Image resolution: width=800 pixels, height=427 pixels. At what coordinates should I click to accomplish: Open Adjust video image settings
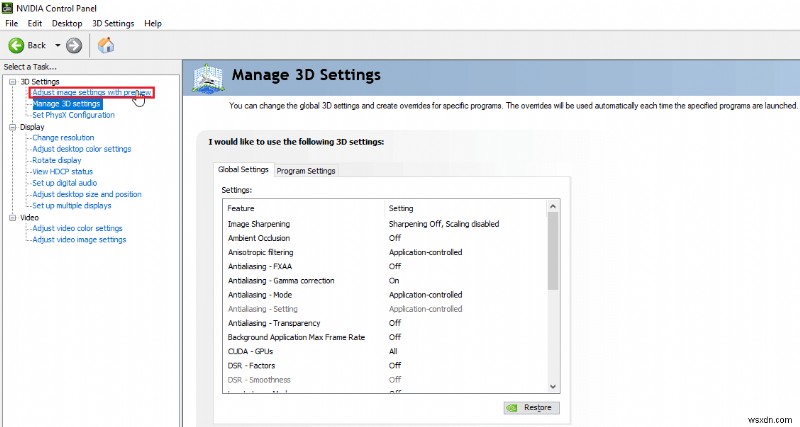[79, 239]
